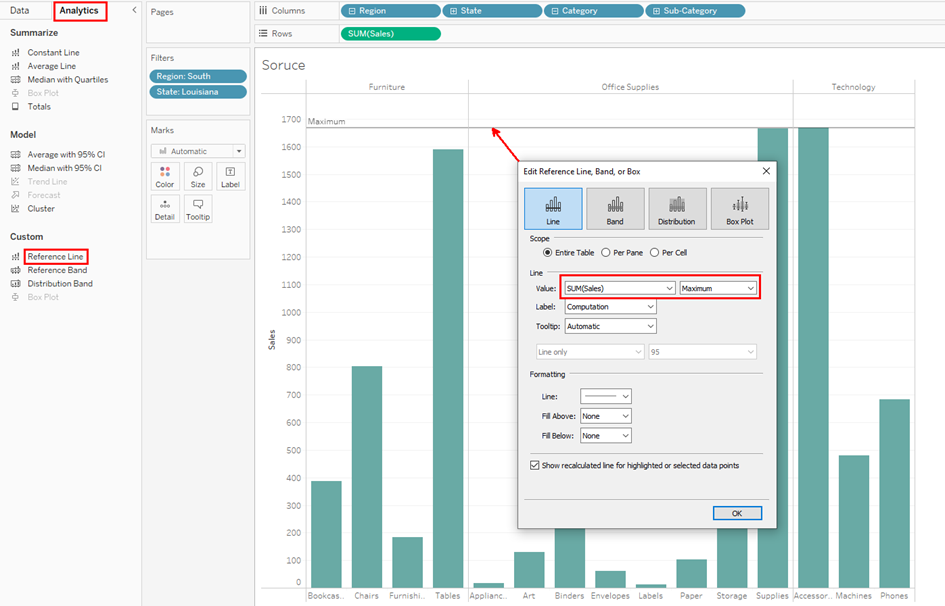
Task: Choose the Band reference type icon
Action: click(x=615, y=209)
